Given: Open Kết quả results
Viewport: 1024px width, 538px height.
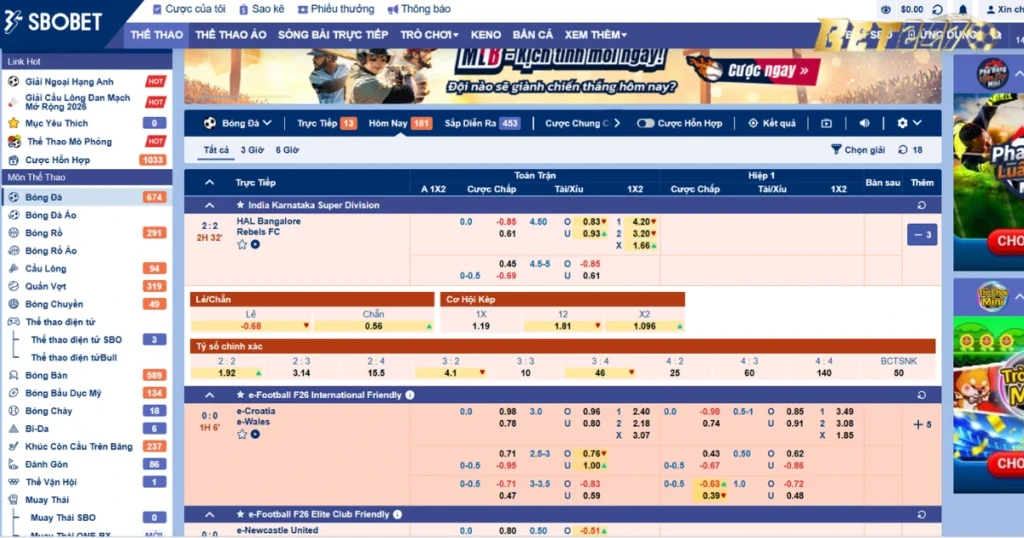Looking at the screenshot, I should pyautogui.click(x=771, y=123).
